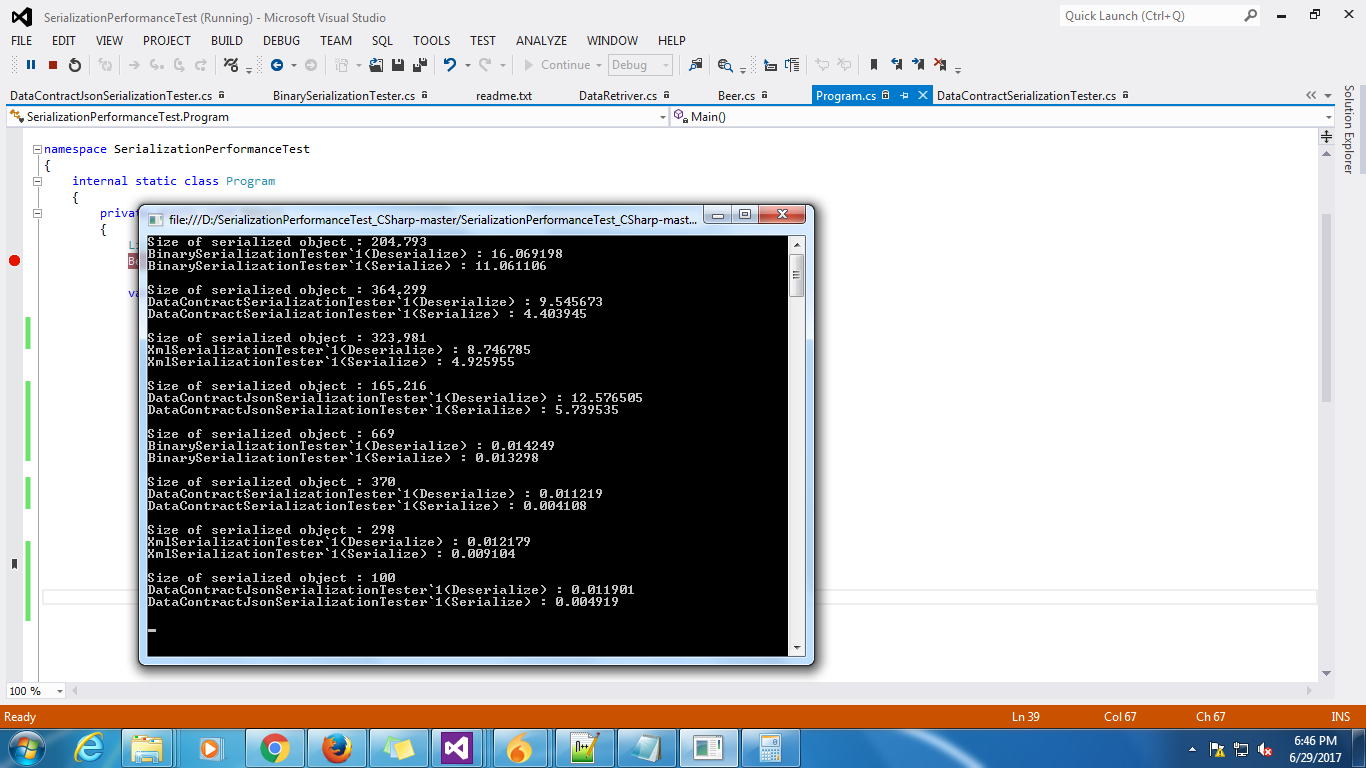
Task: Go to the next bookmark
Action: tap(918, 65)
